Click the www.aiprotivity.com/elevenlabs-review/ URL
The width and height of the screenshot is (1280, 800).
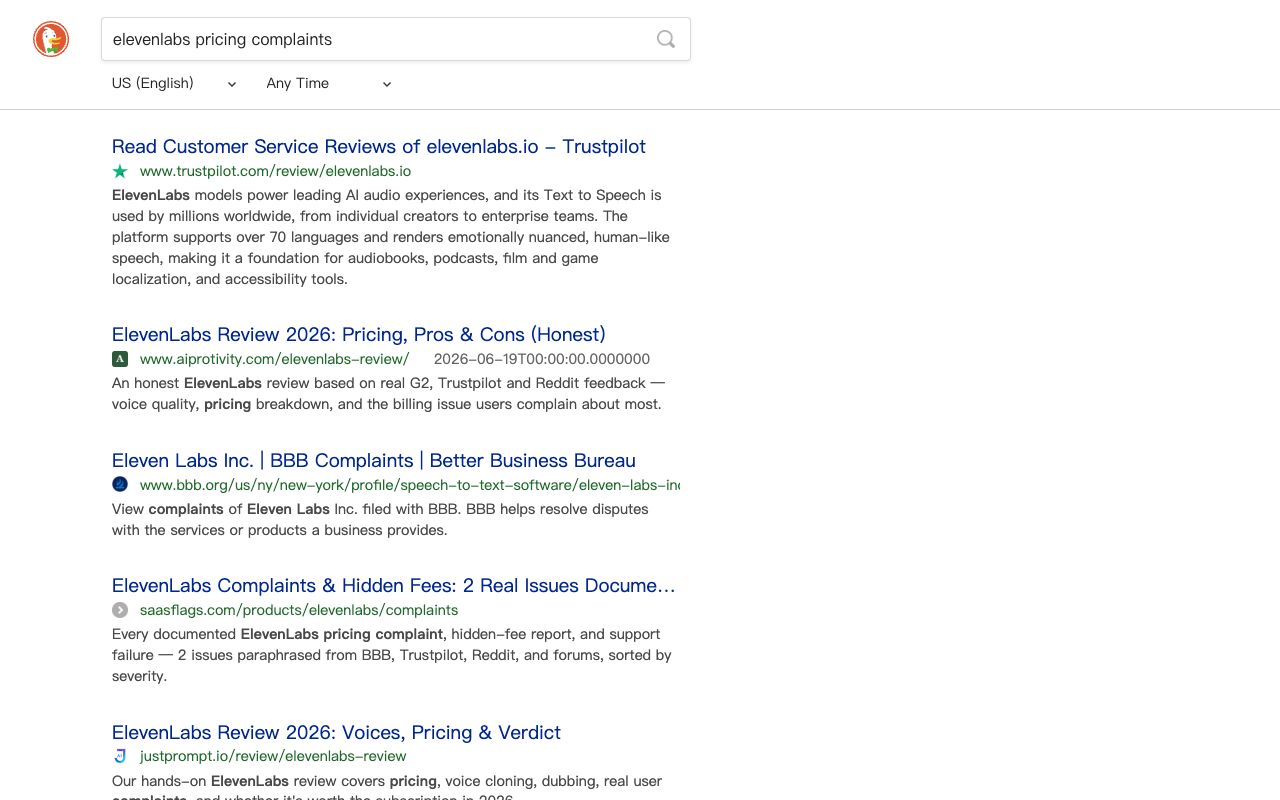275,359
